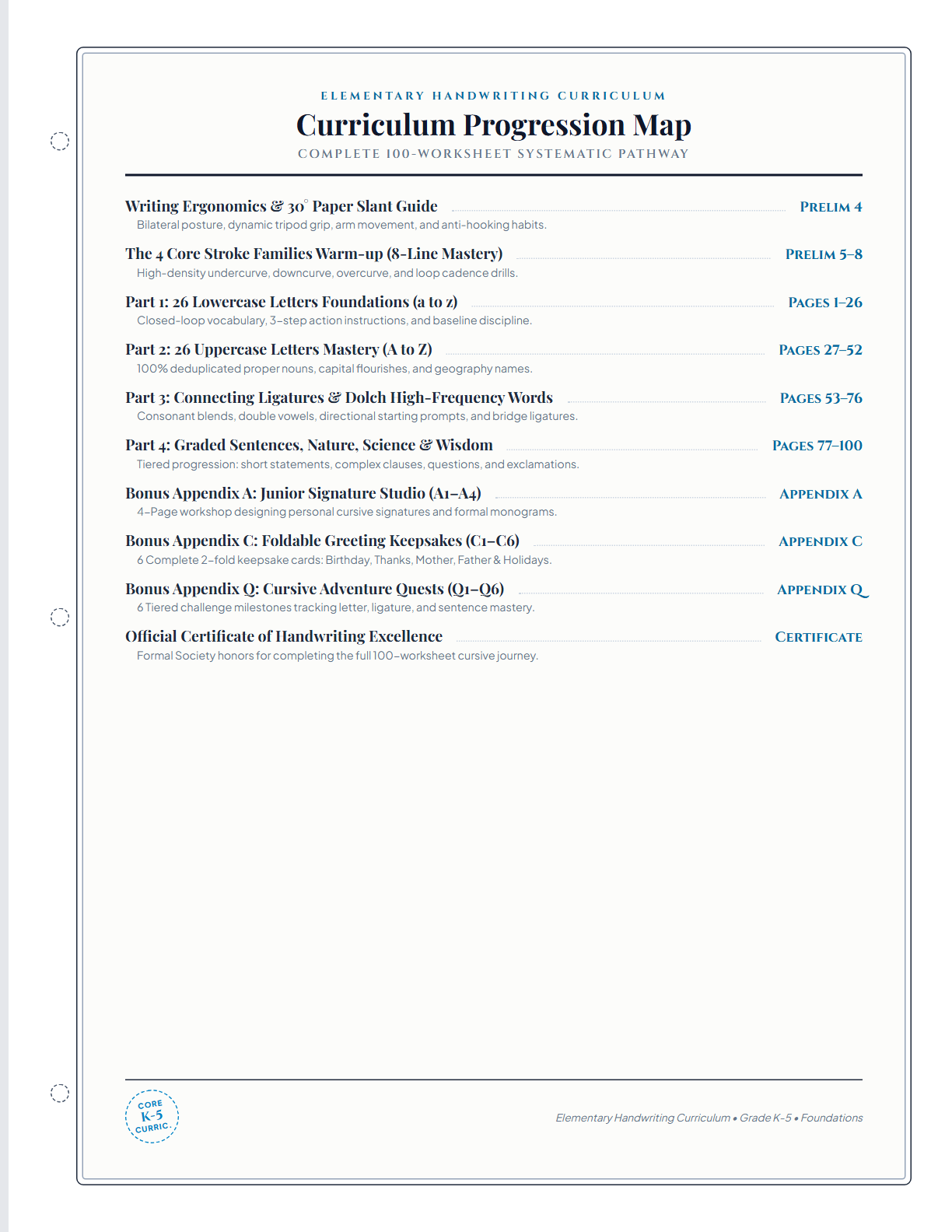Click the 'Pages 53–76' page reference
The width and height of the screenshot is (952, 1232).
(x=821, y=398)
